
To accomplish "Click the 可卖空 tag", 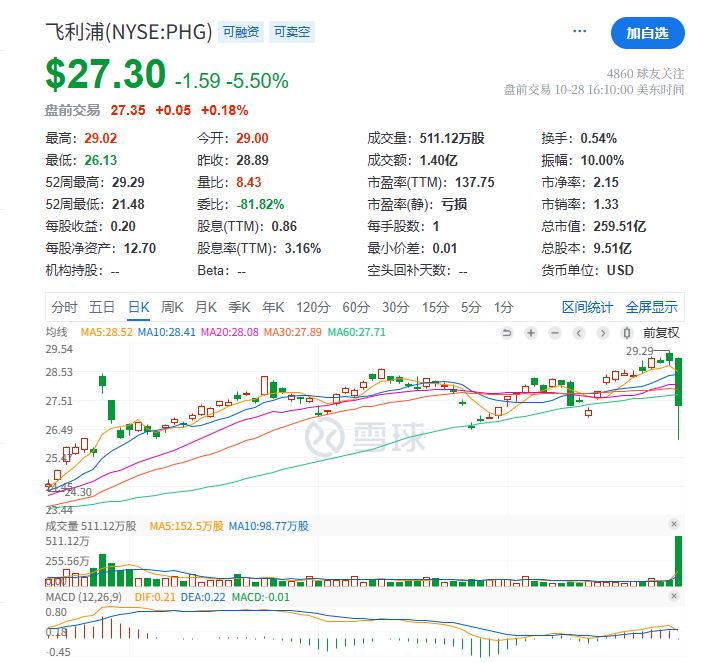I will (x=292, y=32).
